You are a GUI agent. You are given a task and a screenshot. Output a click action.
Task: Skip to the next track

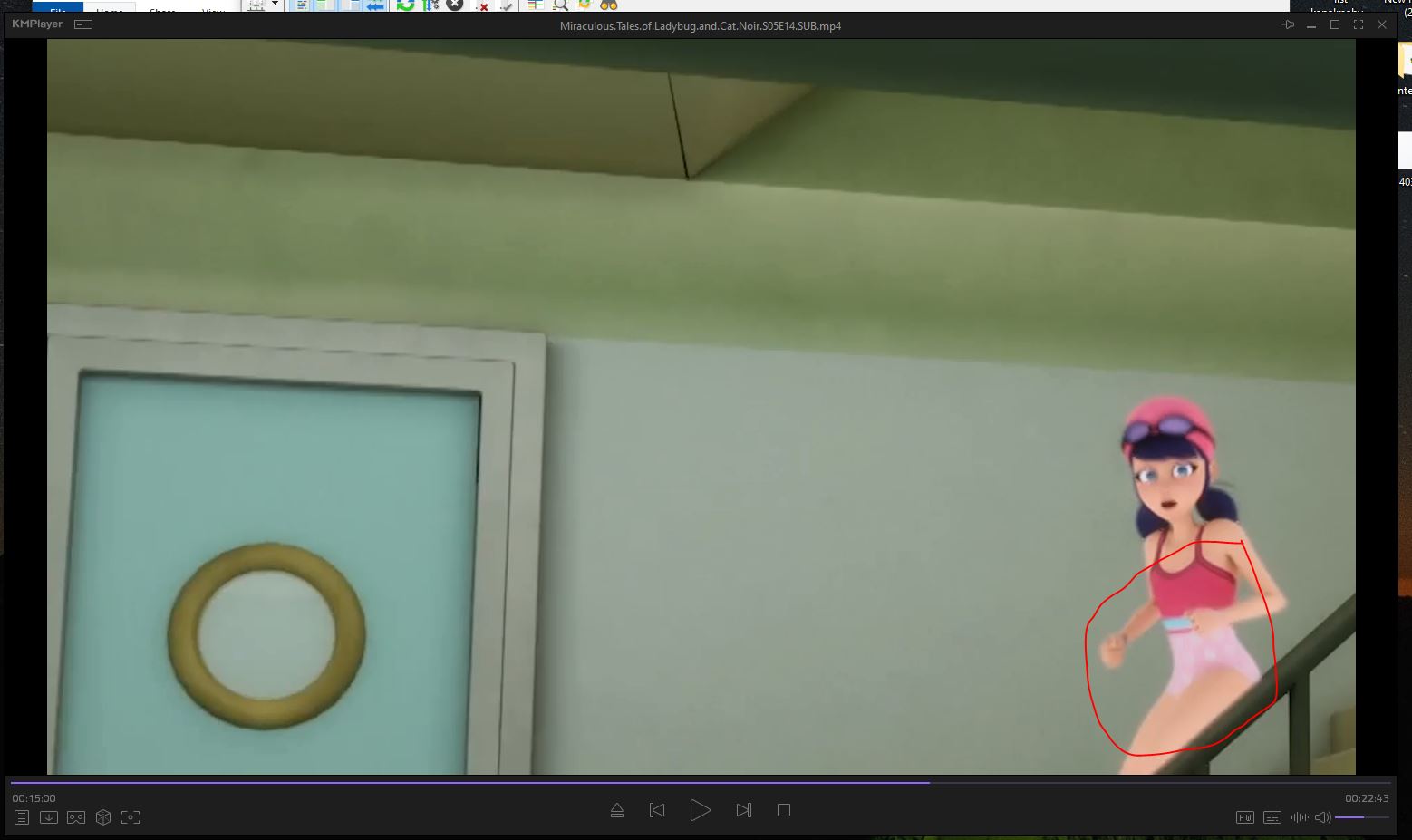743,810
